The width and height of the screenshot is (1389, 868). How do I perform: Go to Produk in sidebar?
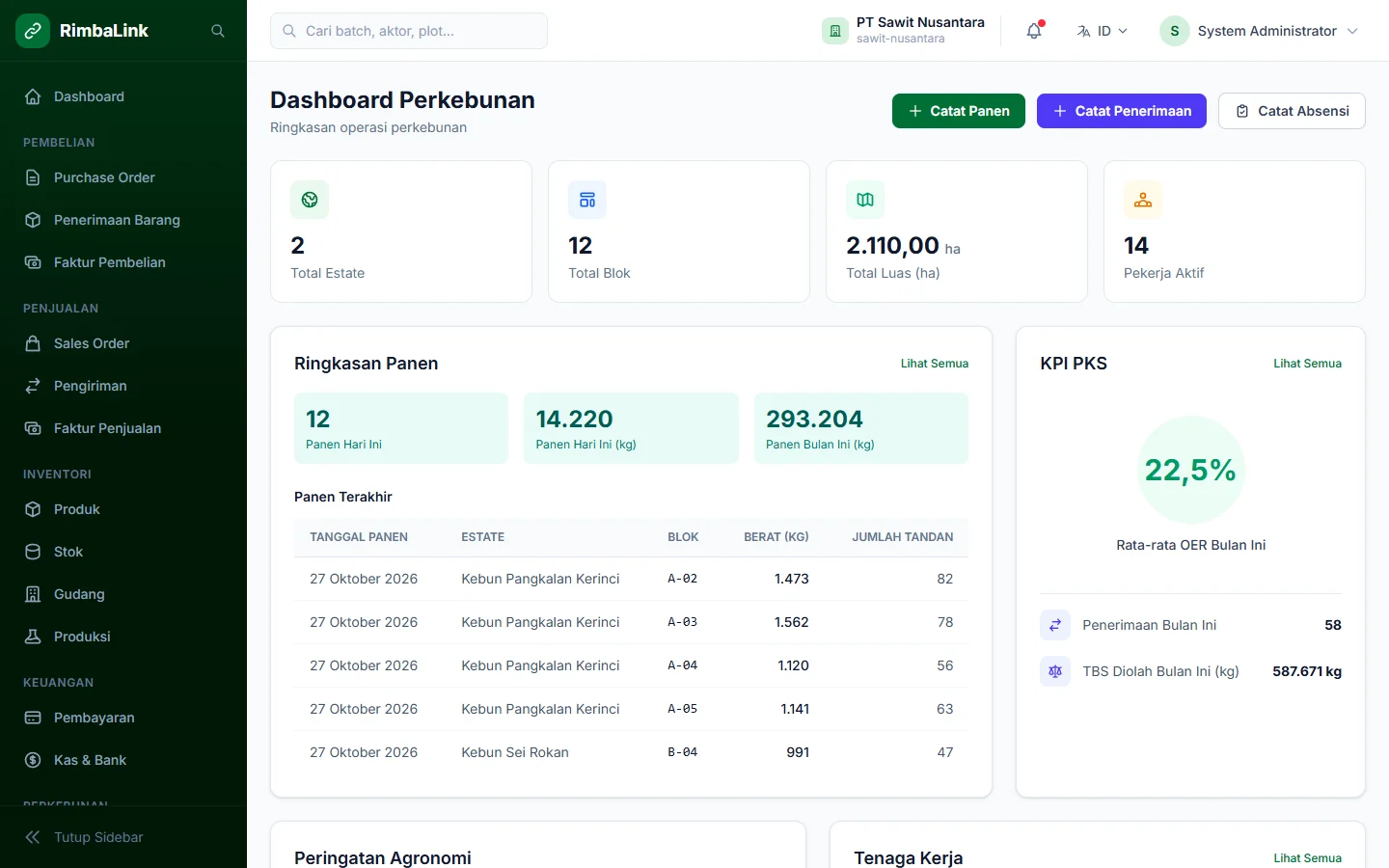(123, 509)
